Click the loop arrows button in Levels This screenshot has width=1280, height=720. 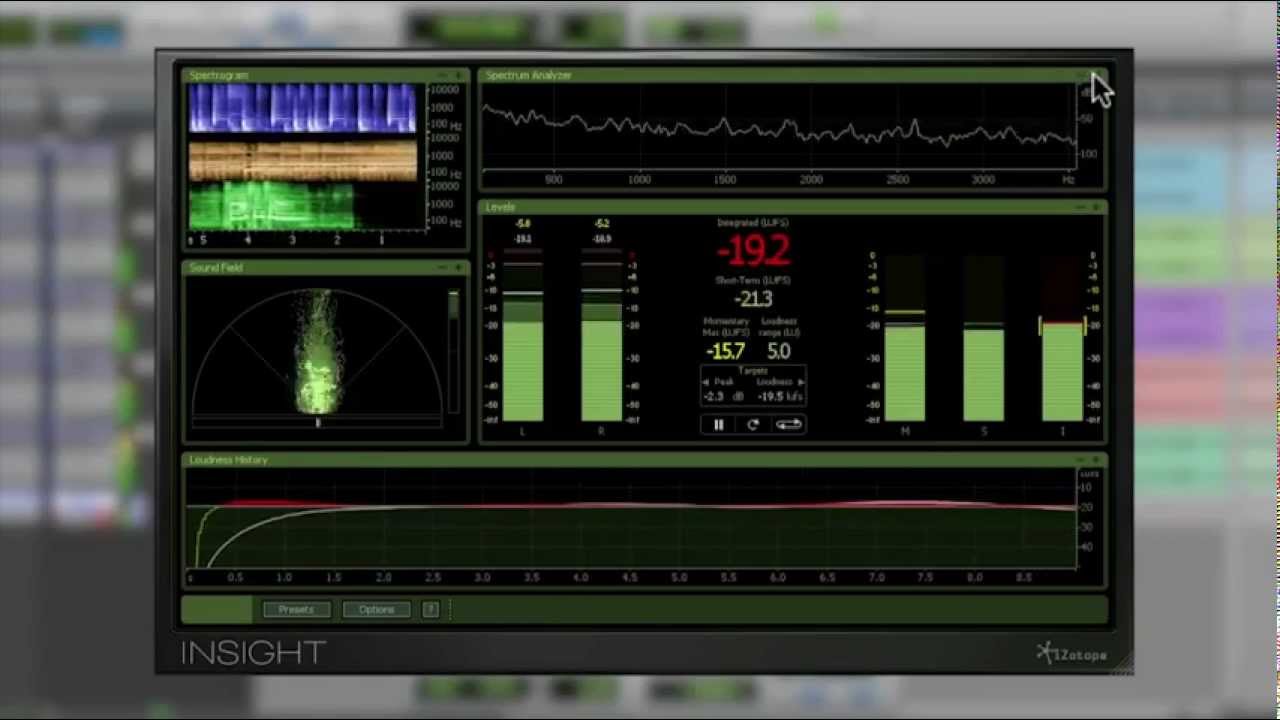(788, 425)
